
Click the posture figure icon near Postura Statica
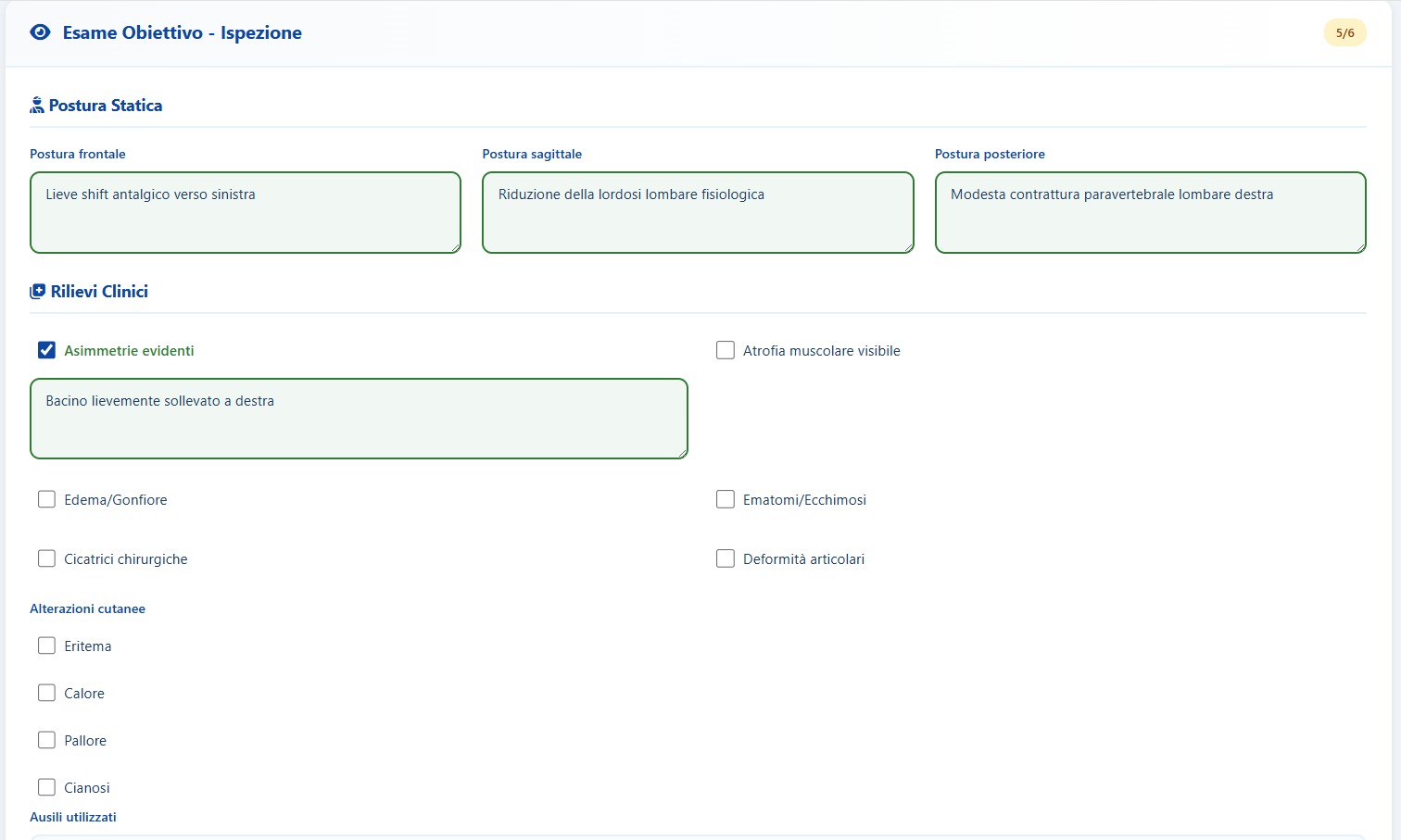pos(36,104)
